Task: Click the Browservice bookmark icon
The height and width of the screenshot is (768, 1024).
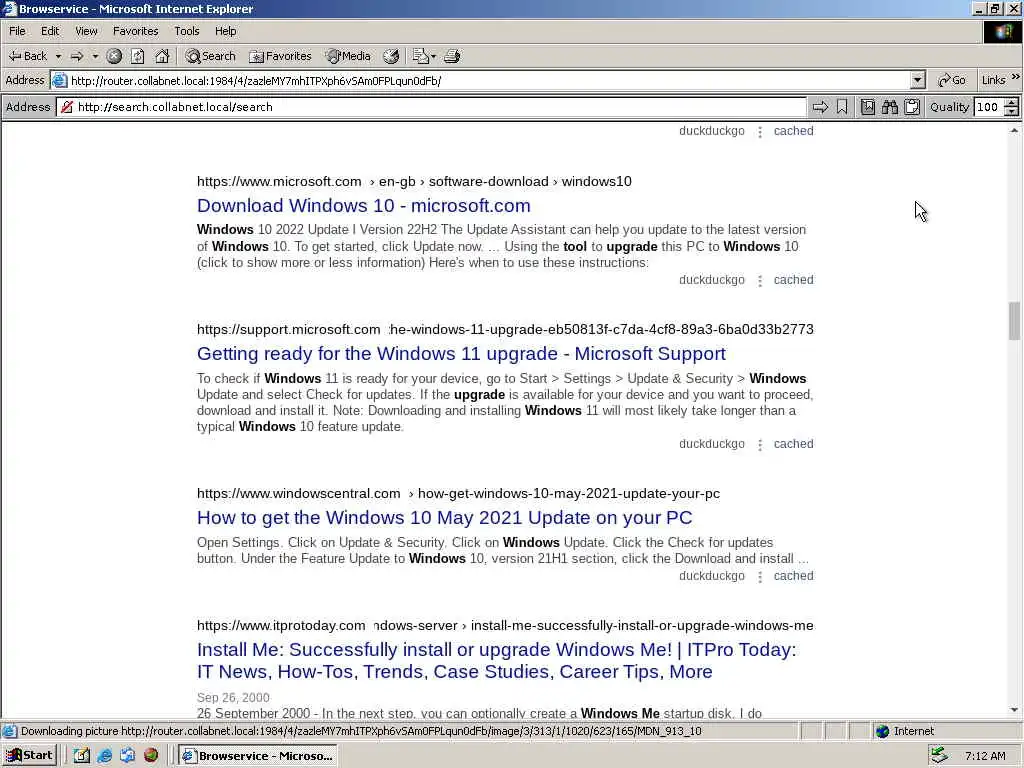Action: (842, 106)
